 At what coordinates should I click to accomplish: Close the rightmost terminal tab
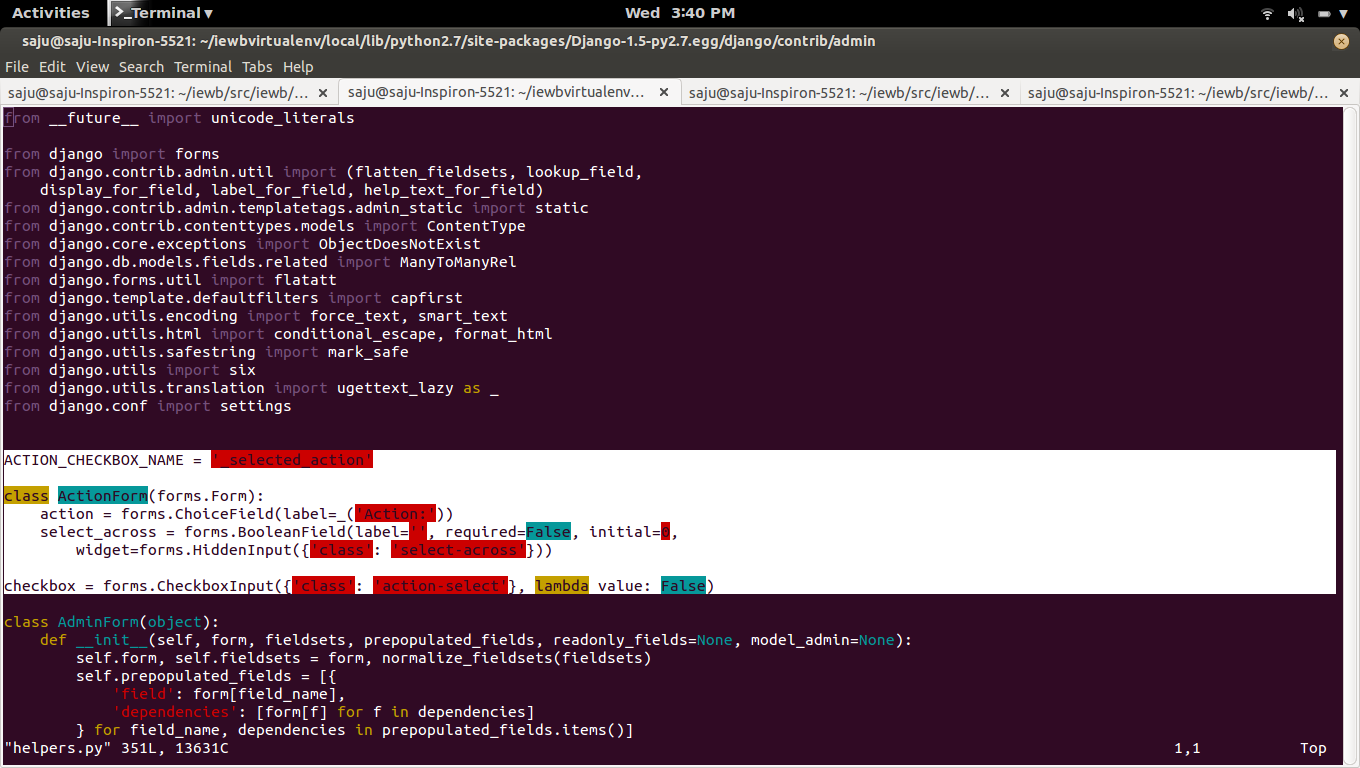point(1345,93)
